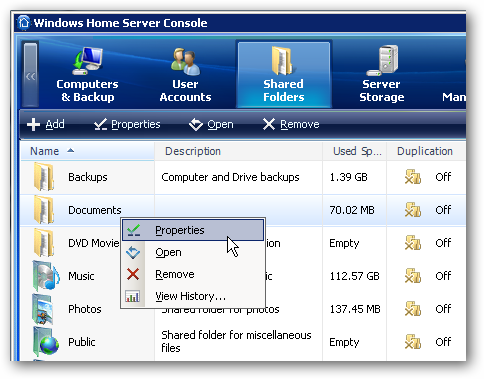Click the 112.57 GB used space value

coord(355,276)
